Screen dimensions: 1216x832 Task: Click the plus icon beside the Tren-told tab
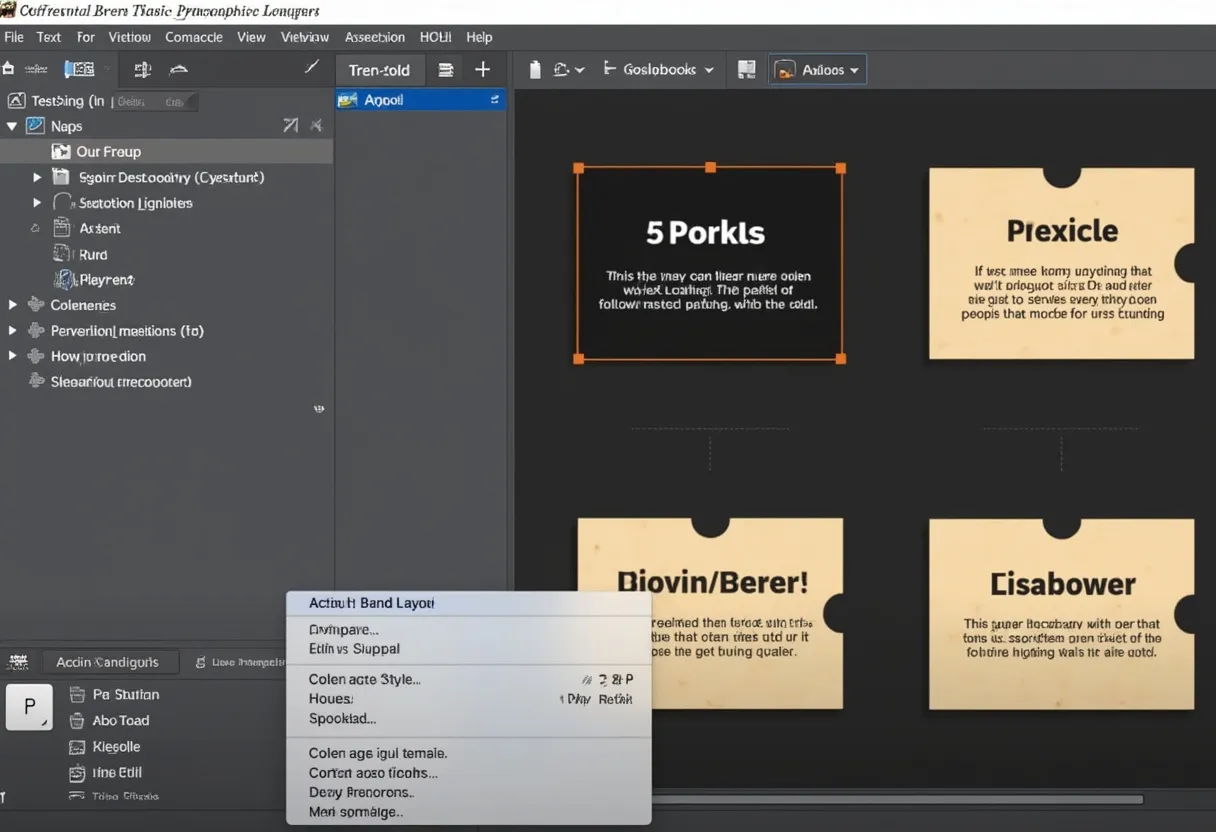[482, 70]
